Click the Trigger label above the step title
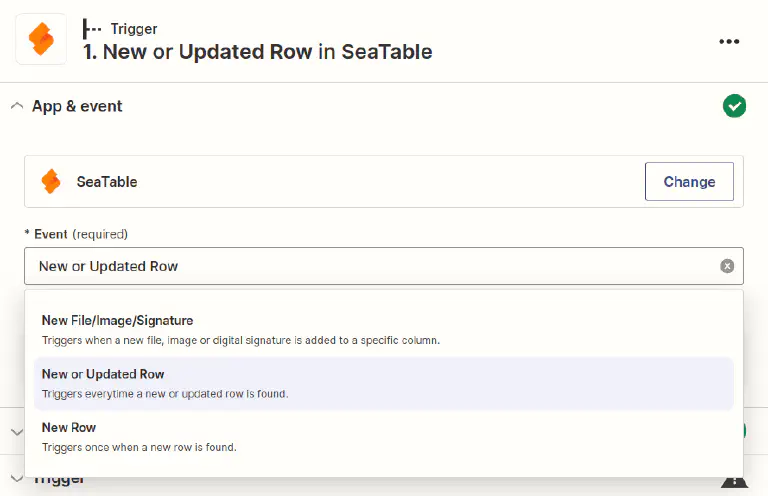The width and height of the screenshot is (768, 496). tap(134, 29)
